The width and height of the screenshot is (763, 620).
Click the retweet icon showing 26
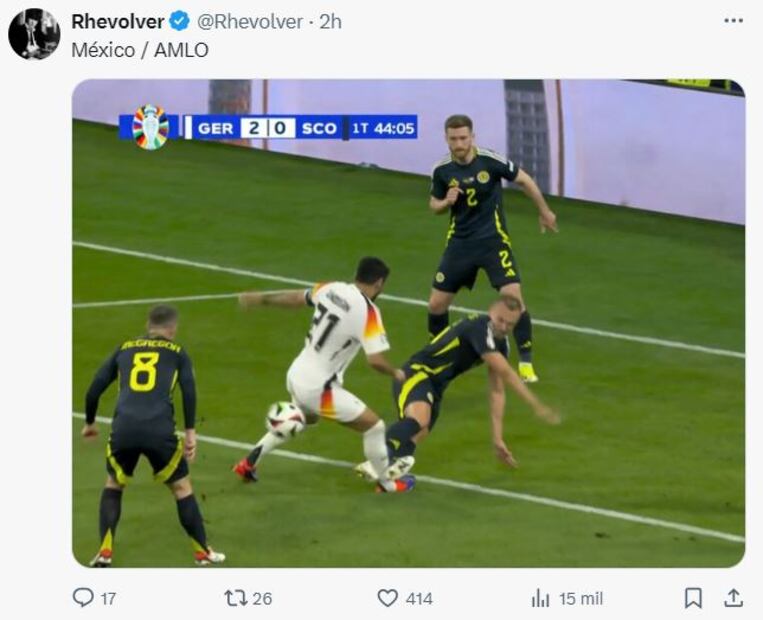236,598
